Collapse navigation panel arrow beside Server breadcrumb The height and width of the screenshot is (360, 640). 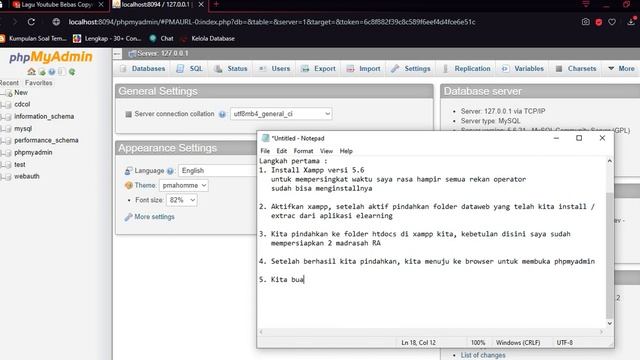pos(117,53)
